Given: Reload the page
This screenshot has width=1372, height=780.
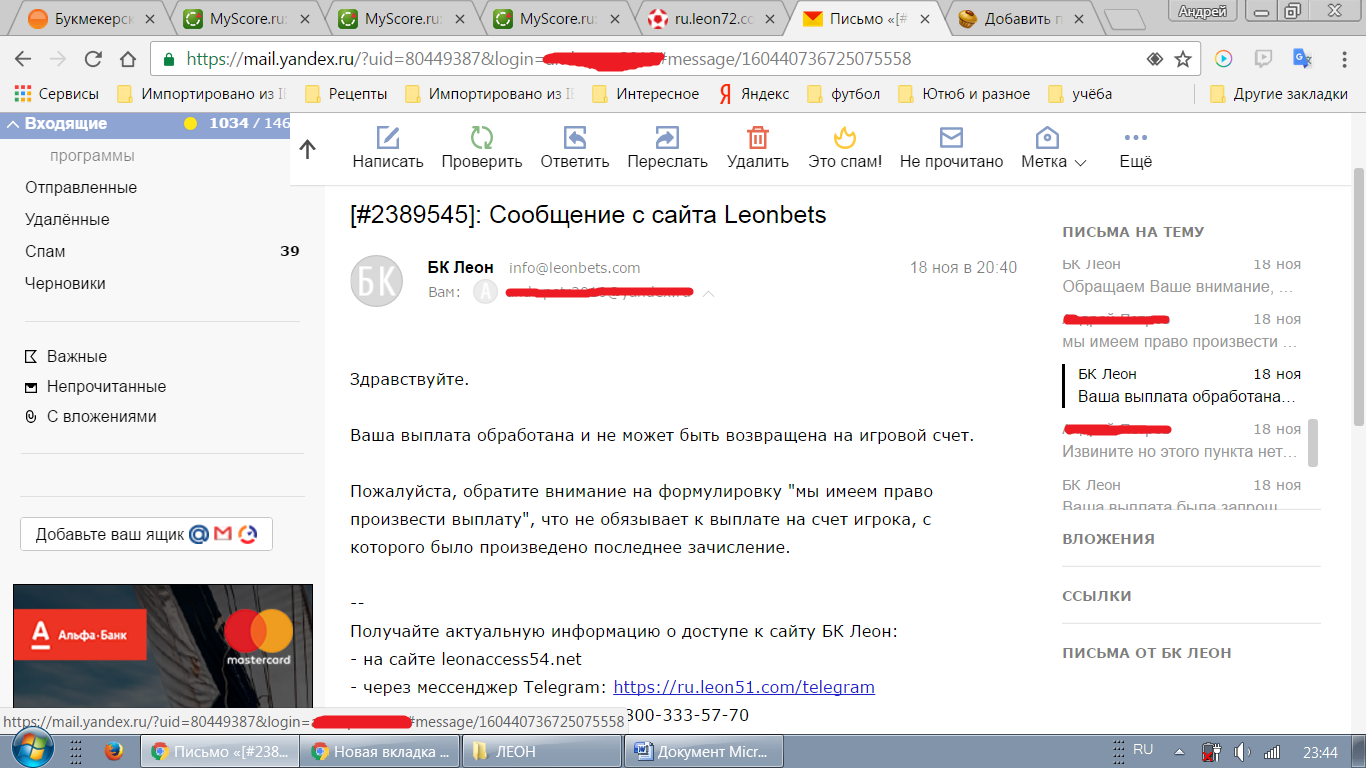Looking at the screenshot, I should click(x=92, y=59).
